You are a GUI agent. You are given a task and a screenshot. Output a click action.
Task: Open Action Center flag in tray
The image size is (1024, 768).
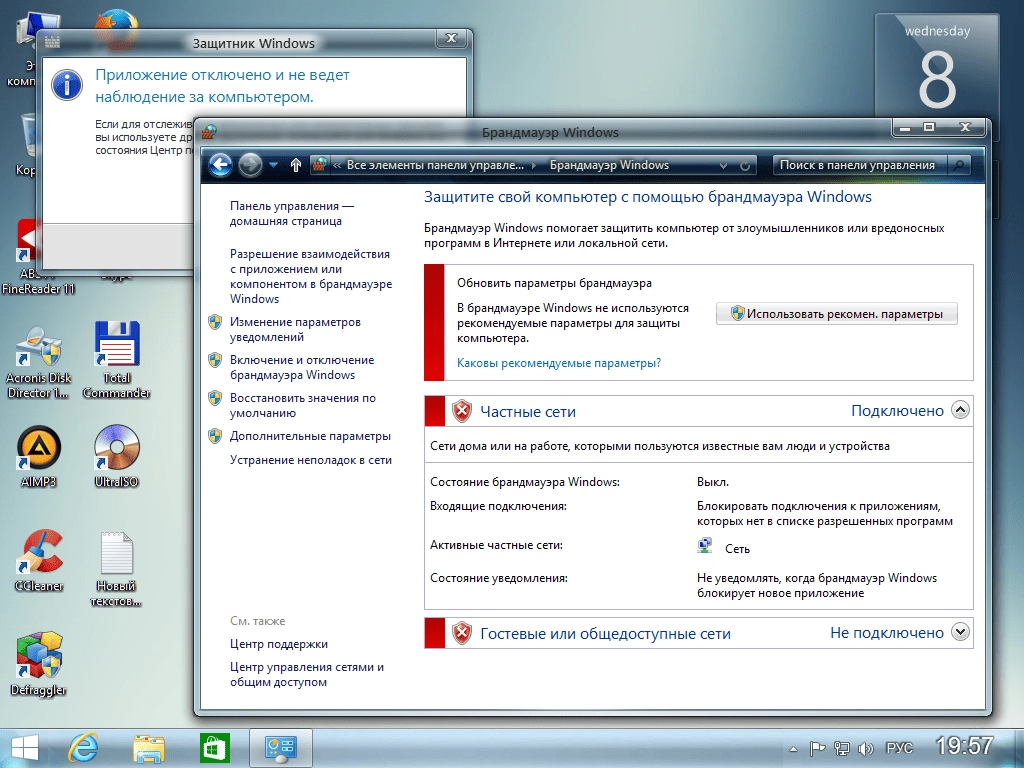tap(818, 748)
